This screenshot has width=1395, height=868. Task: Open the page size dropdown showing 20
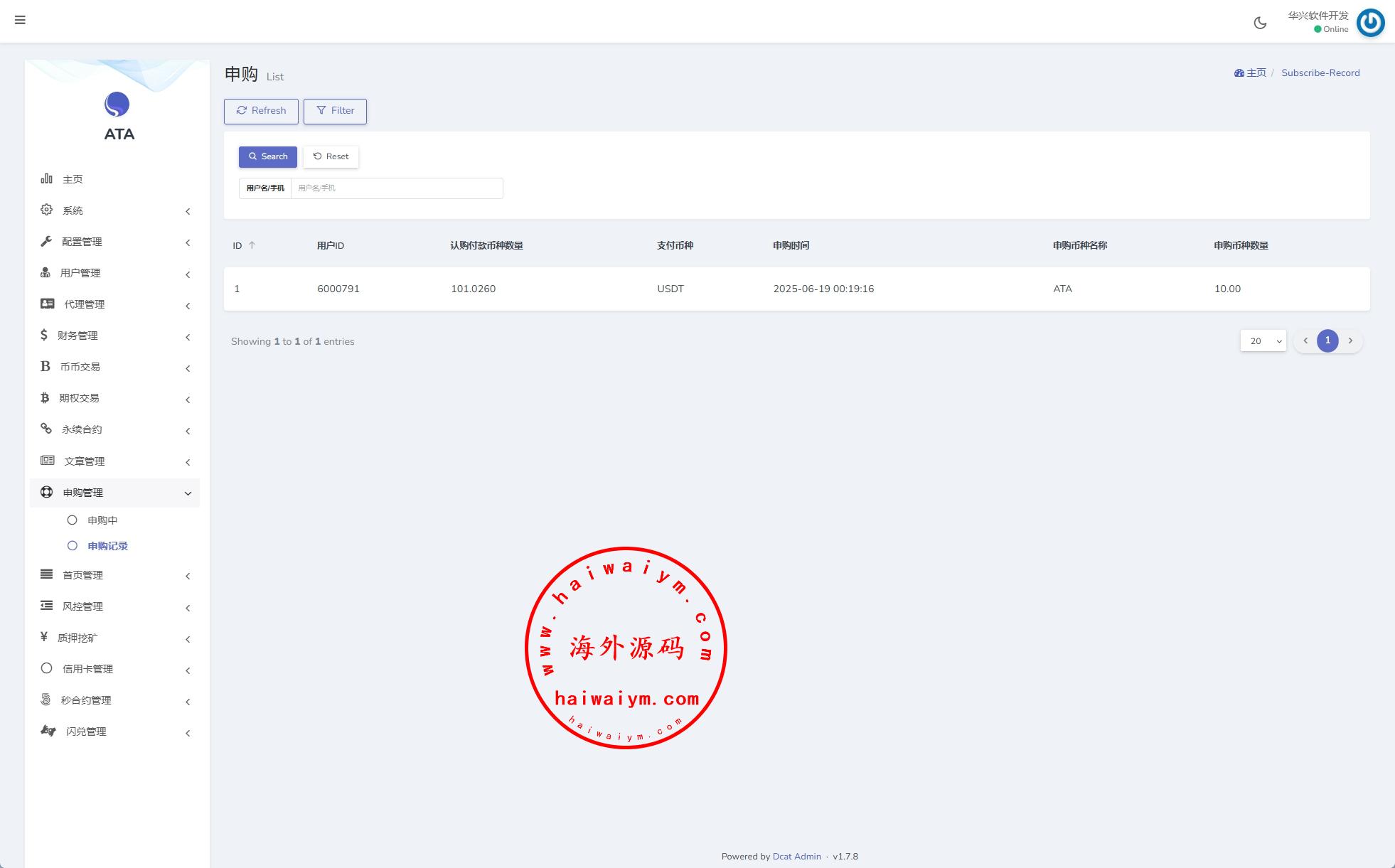pyautogui.click(x=1263, y=341)
